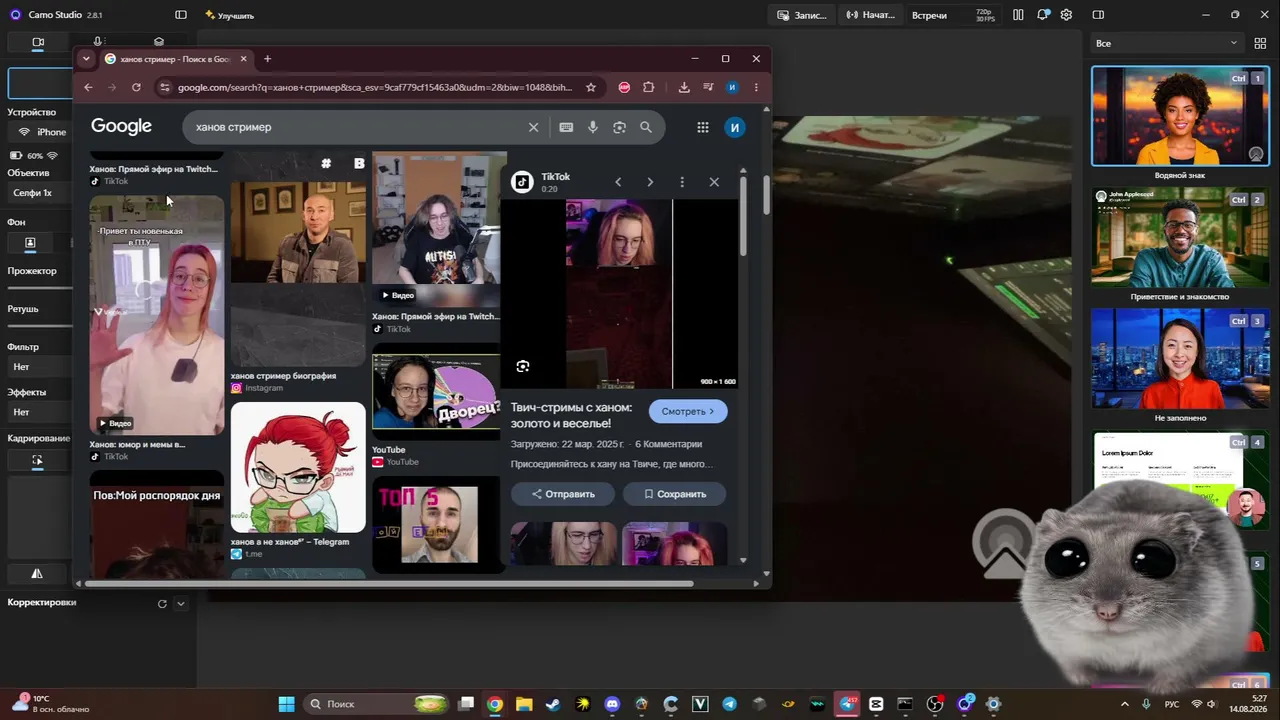
Task: Start recording with the Запис... button
Action: 803,15
